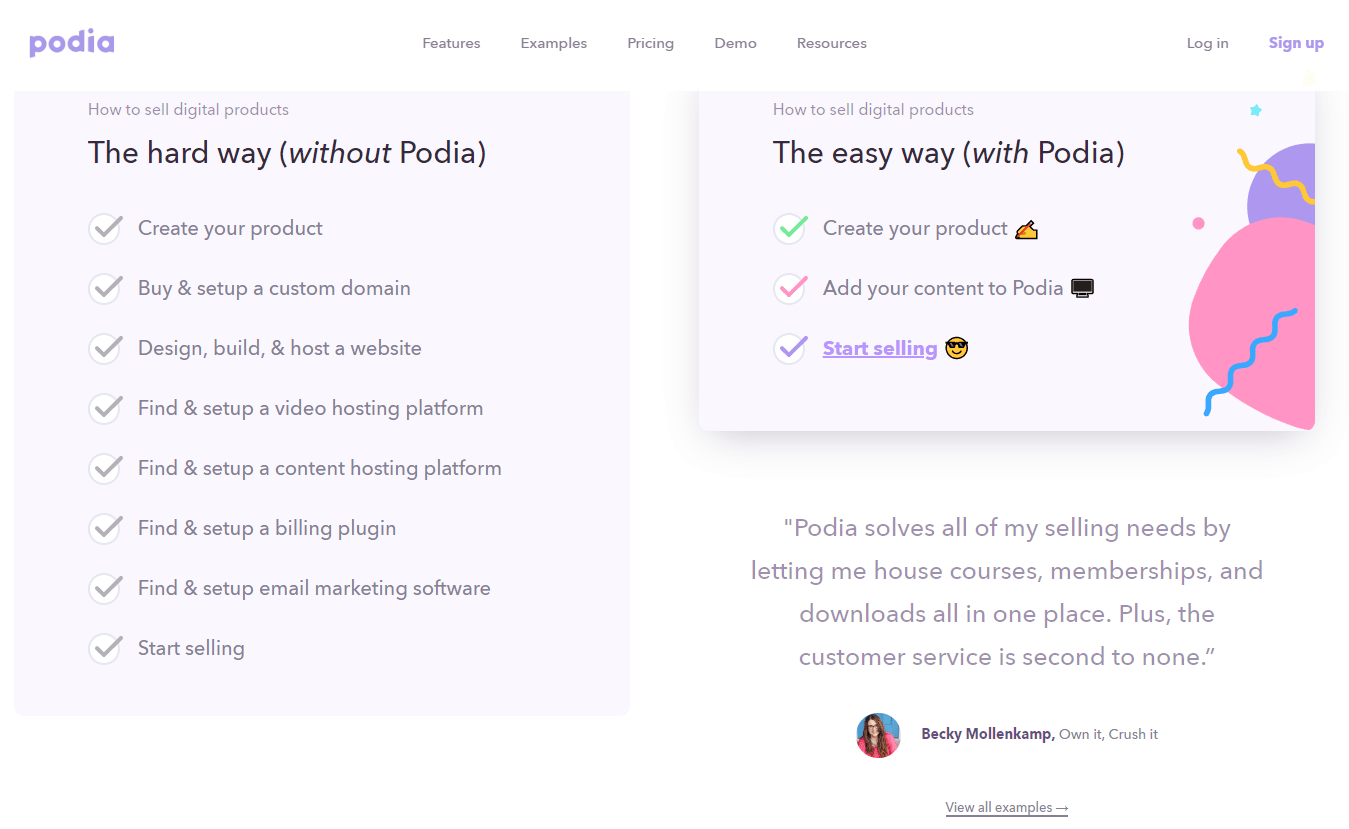Click Create your product in hard way list

pos(230,228)
